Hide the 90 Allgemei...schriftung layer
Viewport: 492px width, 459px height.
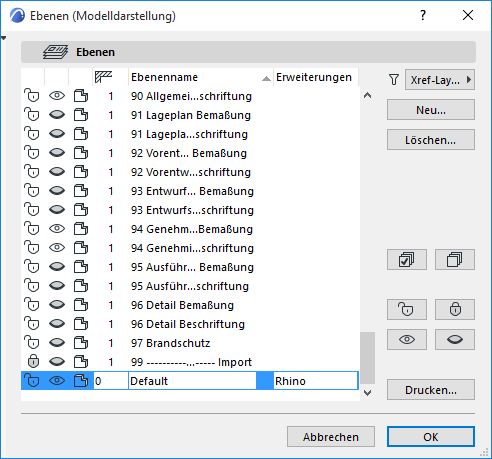click(57, 96)
